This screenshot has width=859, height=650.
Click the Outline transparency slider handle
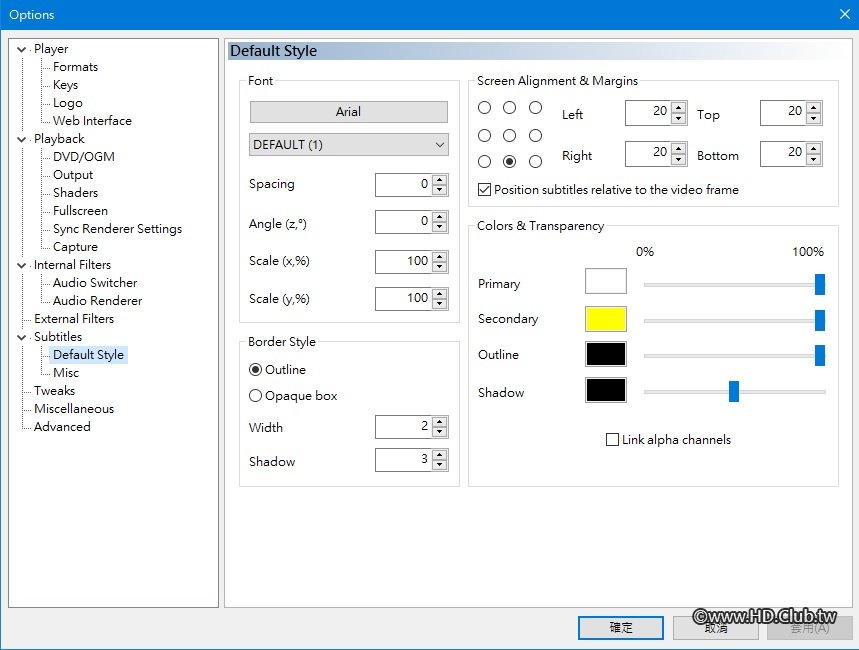point(820,355)
